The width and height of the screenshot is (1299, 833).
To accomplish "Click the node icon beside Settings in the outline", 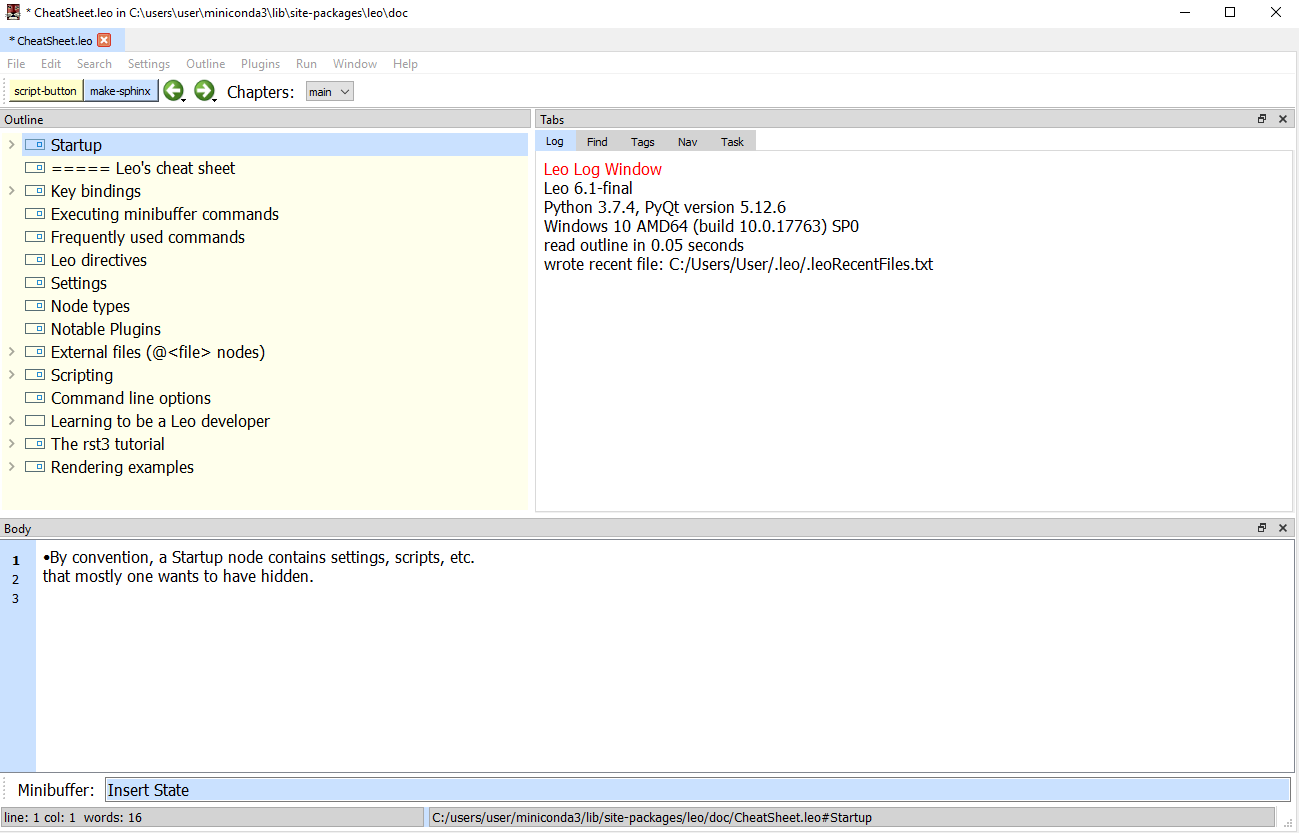I will 35,283.
